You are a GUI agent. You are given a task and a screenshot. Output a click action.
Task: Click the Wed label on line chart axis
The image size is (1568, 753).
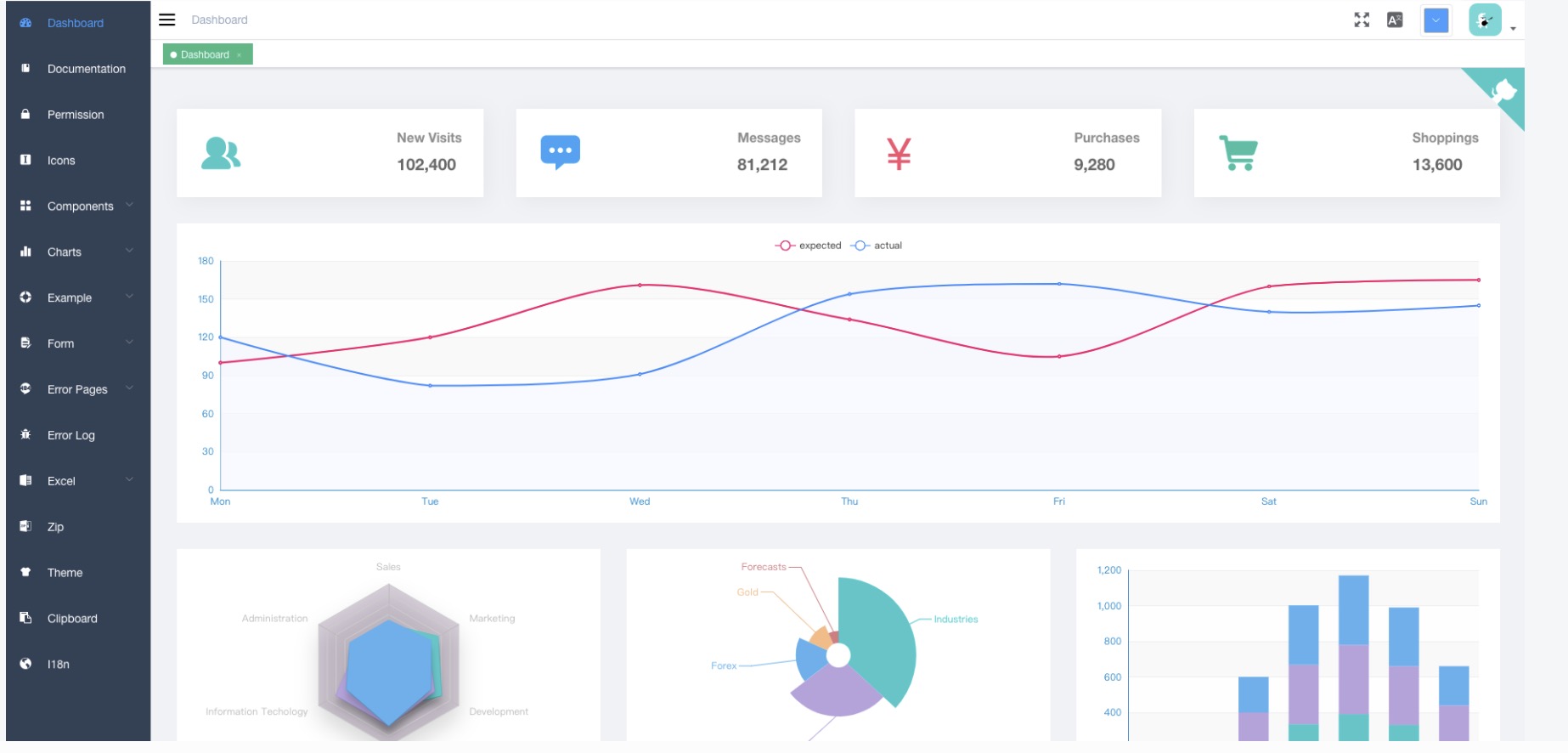pos(640,501)
